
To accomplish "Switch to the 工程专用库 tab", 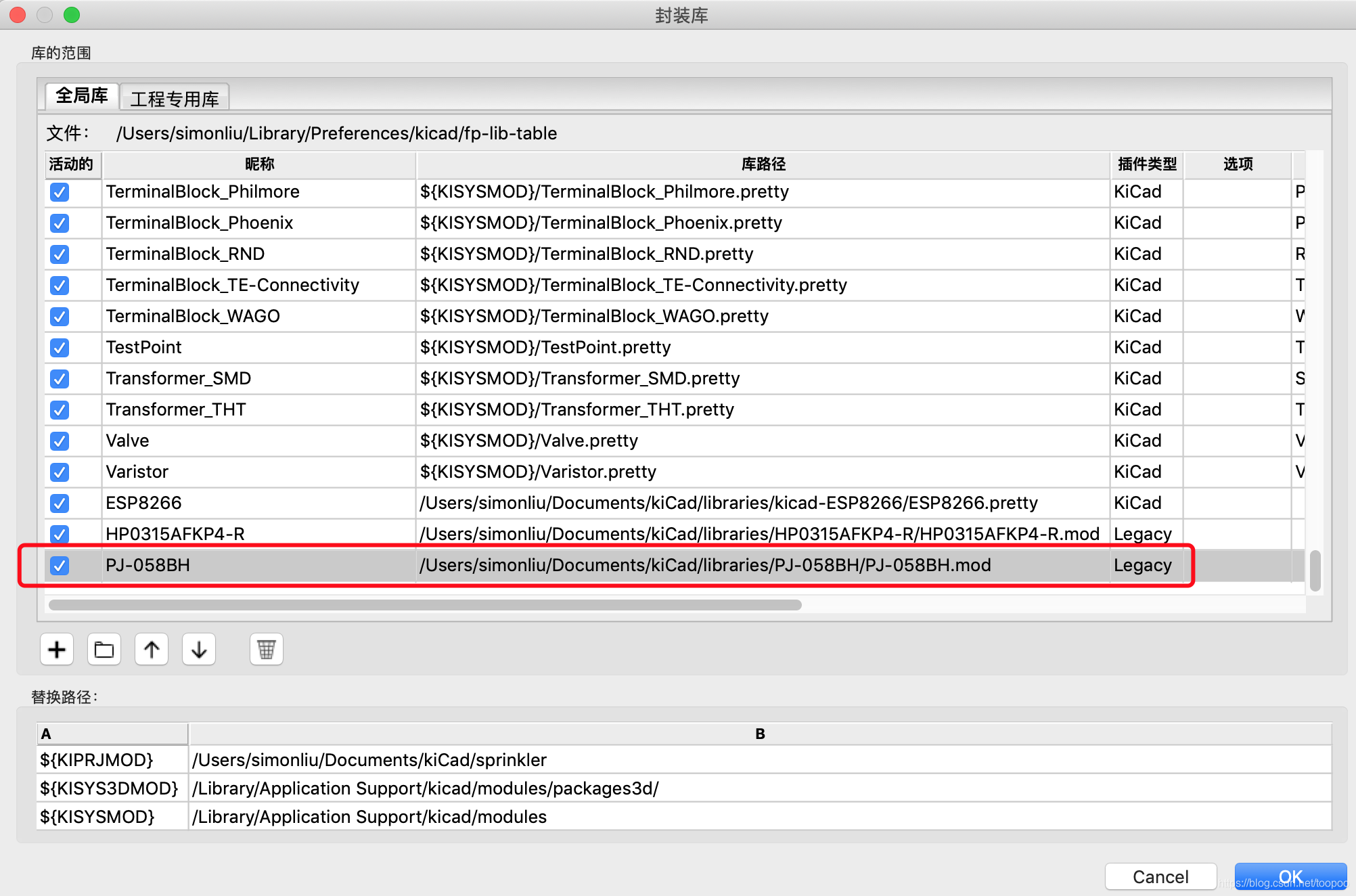I will tap(175, 99).
